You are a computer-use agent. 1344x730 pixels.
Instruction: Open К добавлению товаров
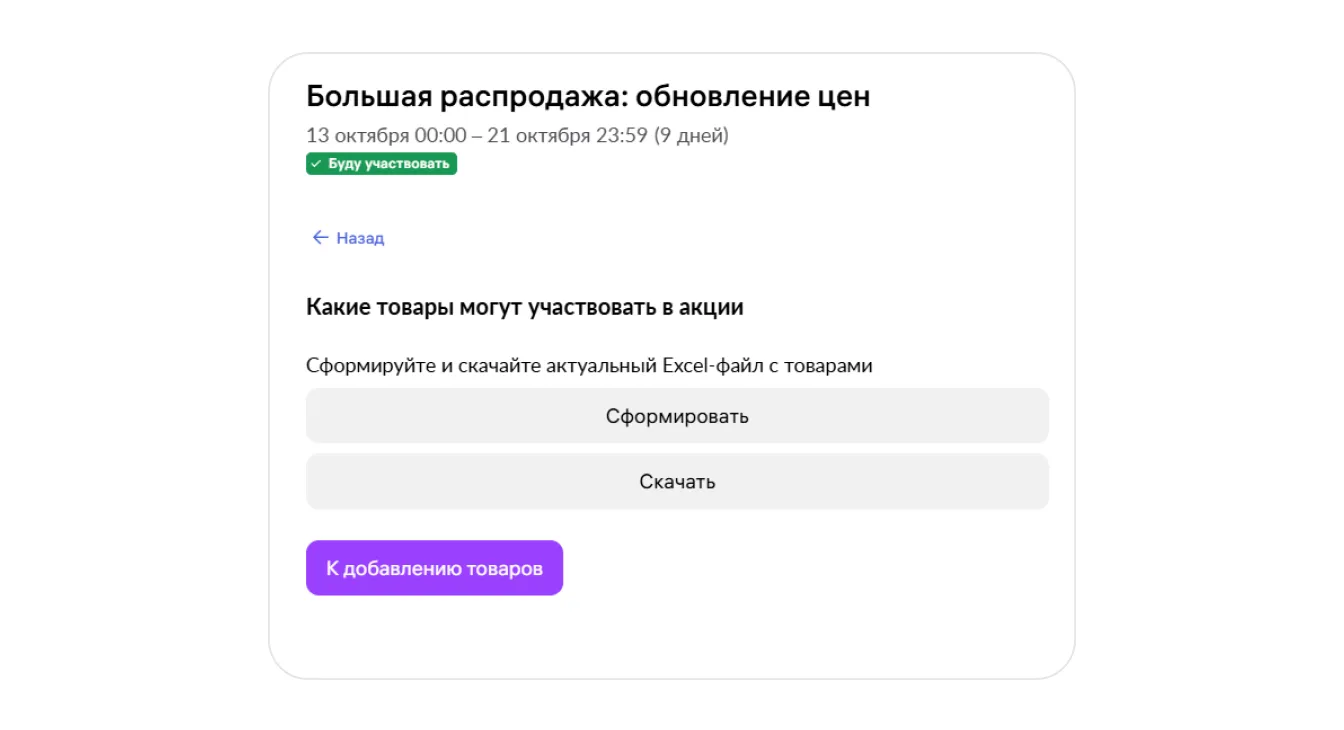coord(434,568)
